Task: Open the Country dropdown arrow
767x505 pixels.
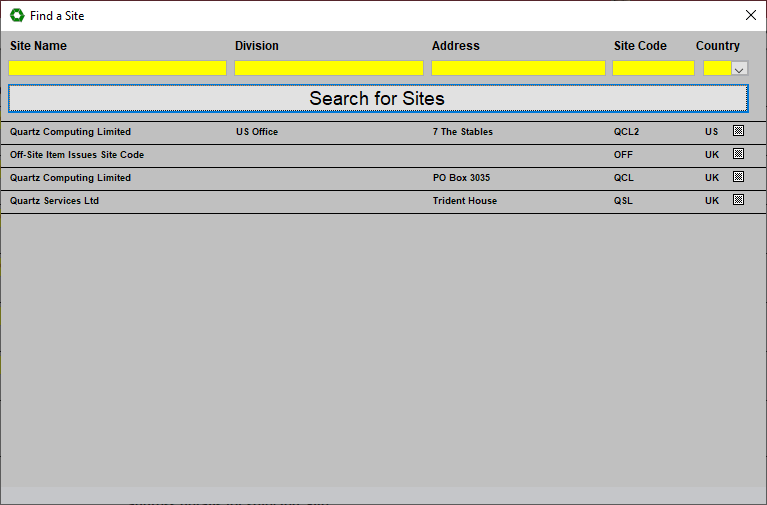Action: coord(740,69)
